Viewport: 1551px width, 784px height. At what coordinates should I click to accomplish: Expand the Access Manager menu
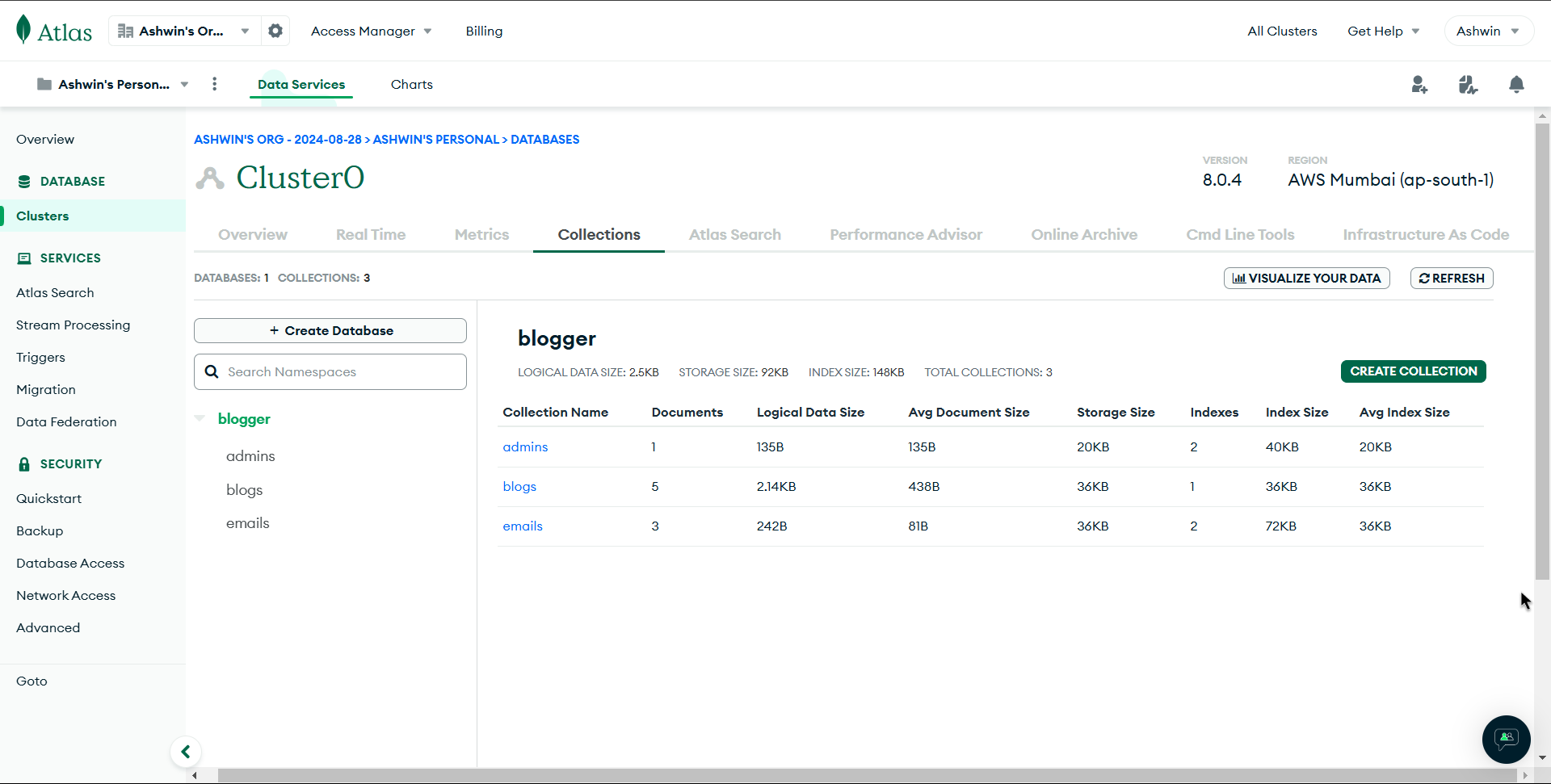pyautogui.click(x=372, y=31)
